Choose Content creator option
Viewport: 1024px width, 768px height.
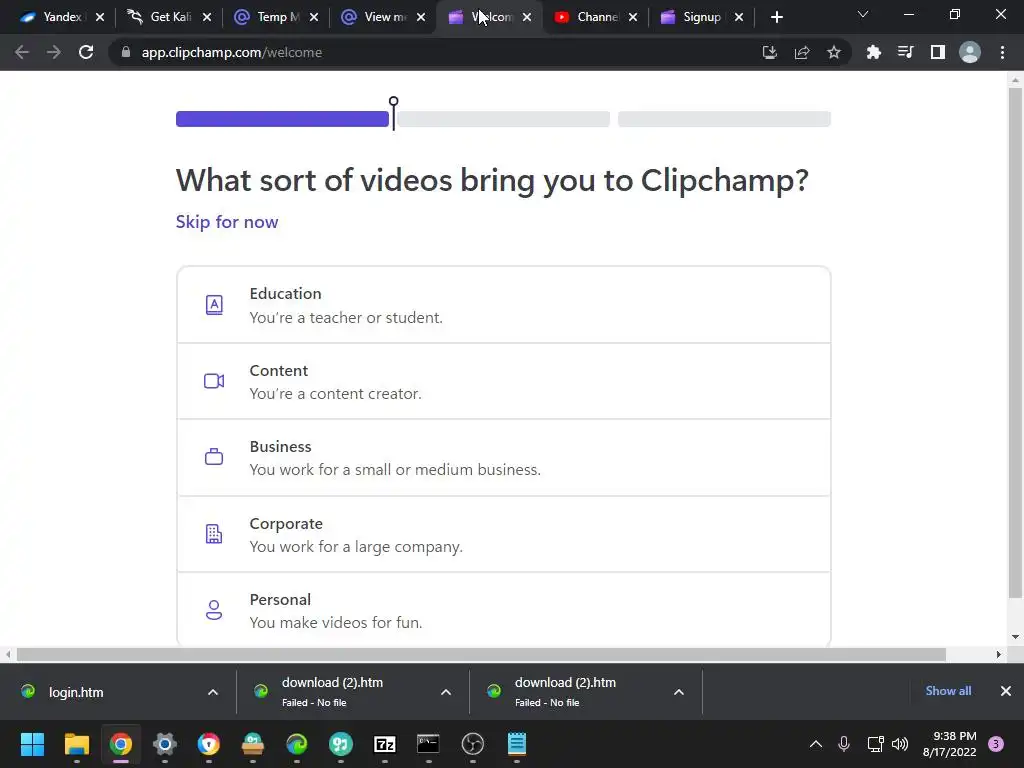tap(504, 381)
